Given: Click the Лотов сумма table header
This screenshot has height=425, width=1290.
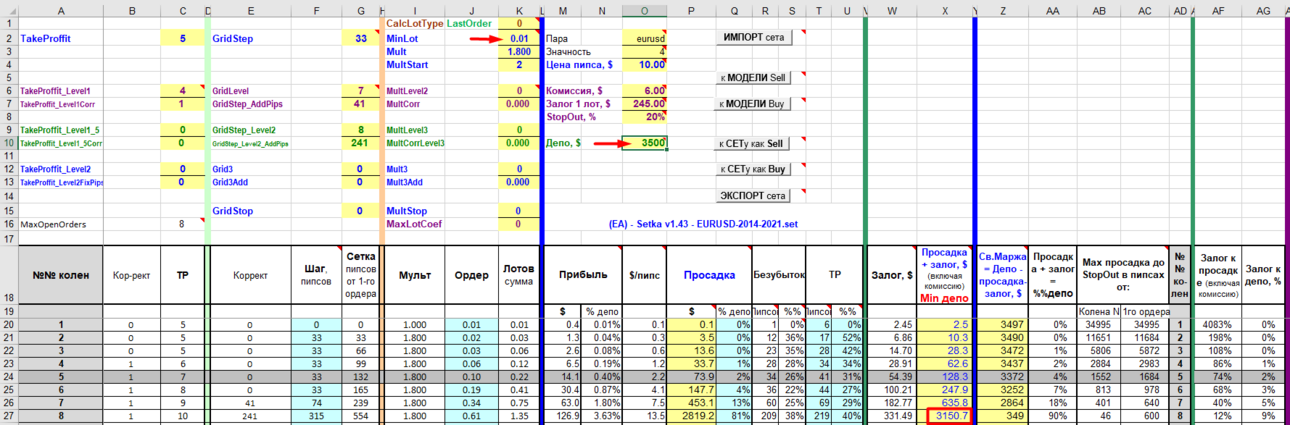Looking at the screenshot, I should [517, 274].
